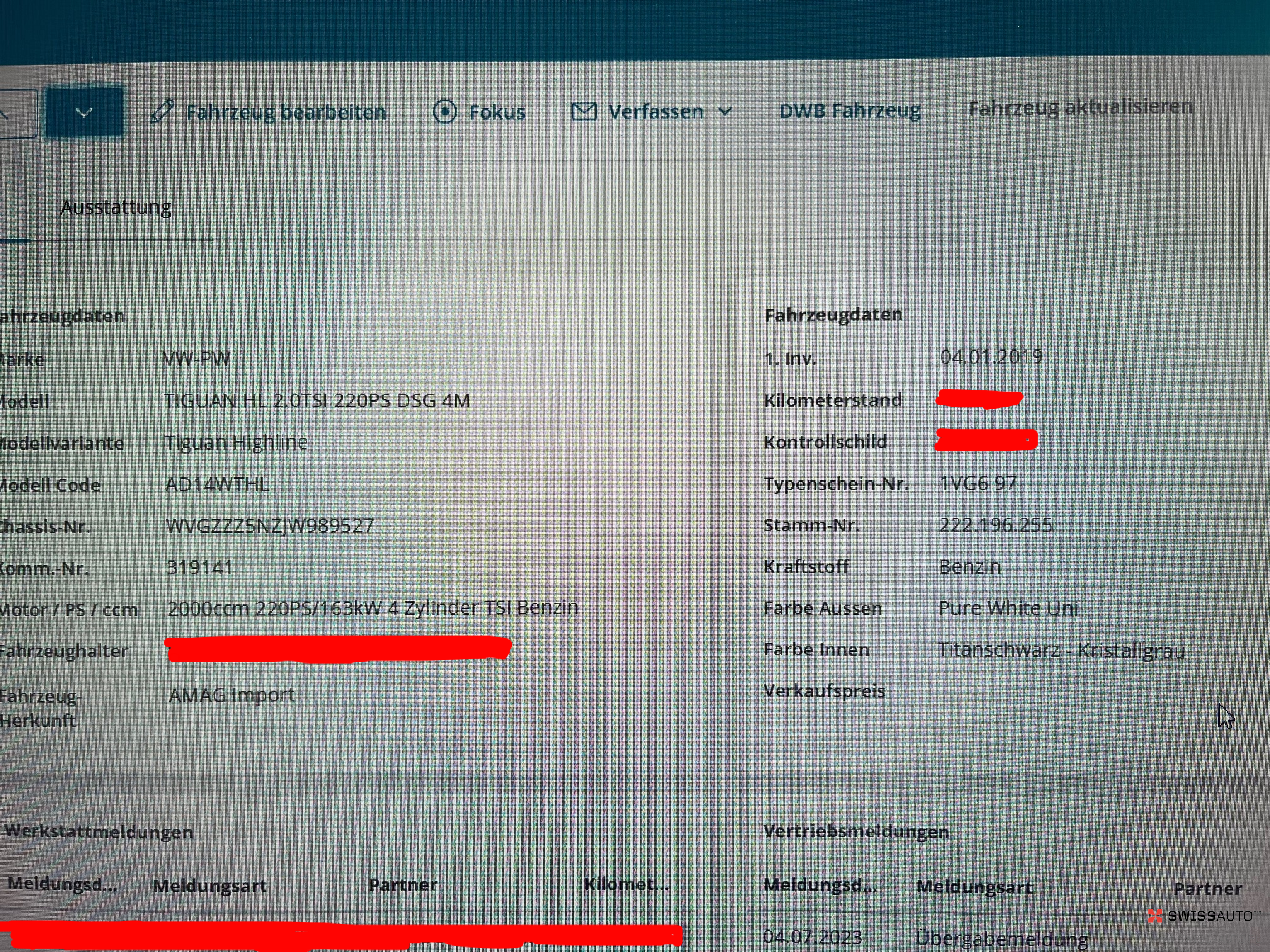Select Chassis-Nr. WVGZZZ5NZJW989527

(270, 526)
